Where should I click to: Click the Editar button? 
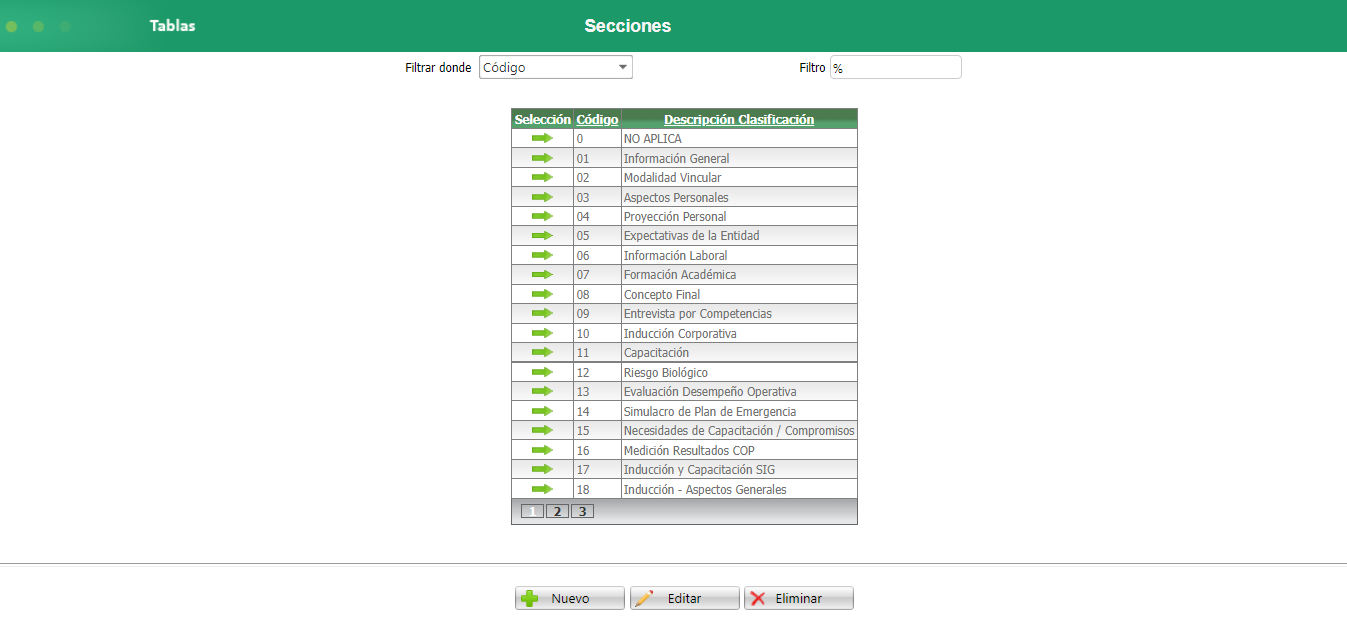(685, 598)
